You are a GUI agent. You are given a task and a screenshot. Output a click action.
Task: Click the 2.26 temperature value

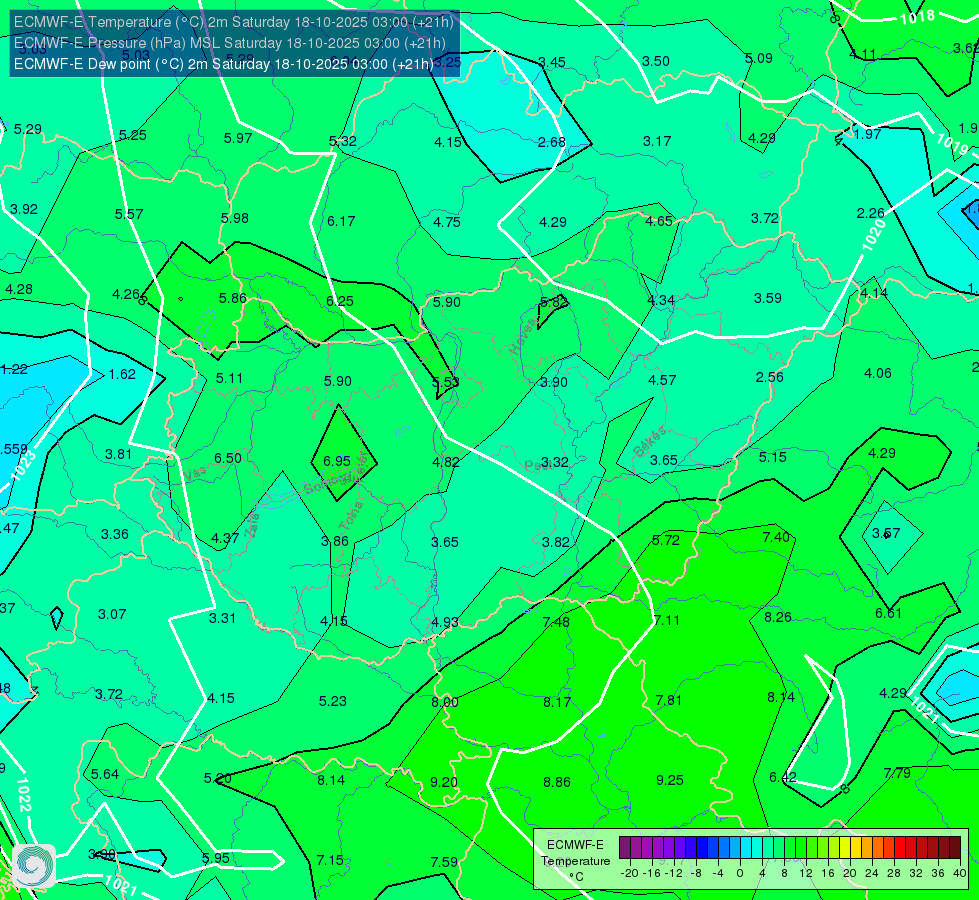(x=870, y=214)
